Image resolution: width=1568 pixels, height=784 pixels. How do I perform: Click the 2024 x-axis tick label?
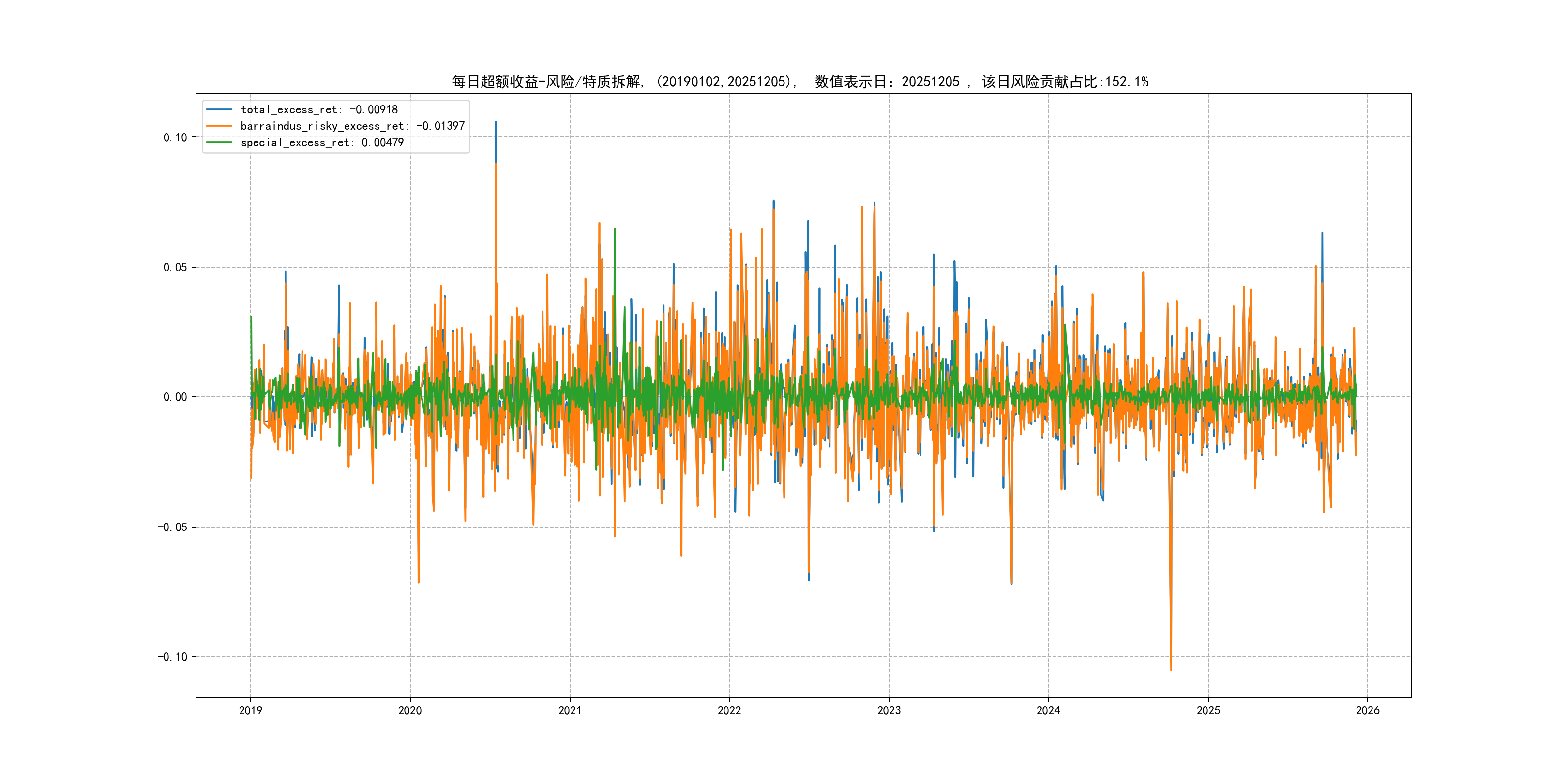point(1048,710)
